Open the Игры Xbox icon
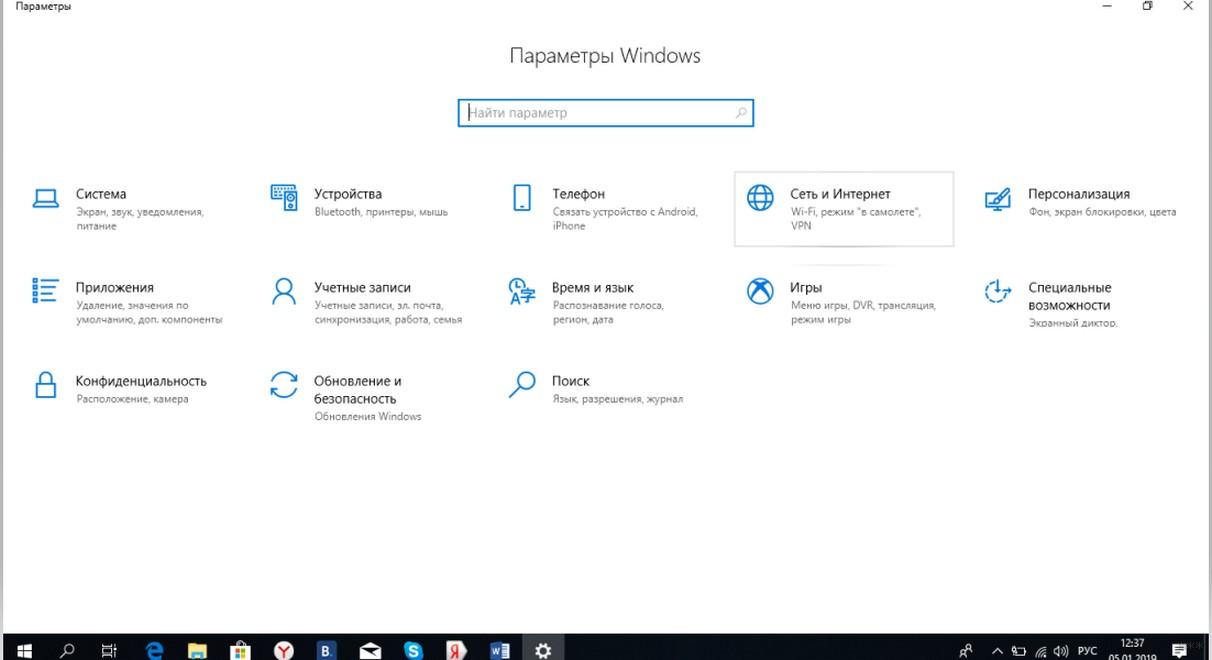 [x=760, y=291]
